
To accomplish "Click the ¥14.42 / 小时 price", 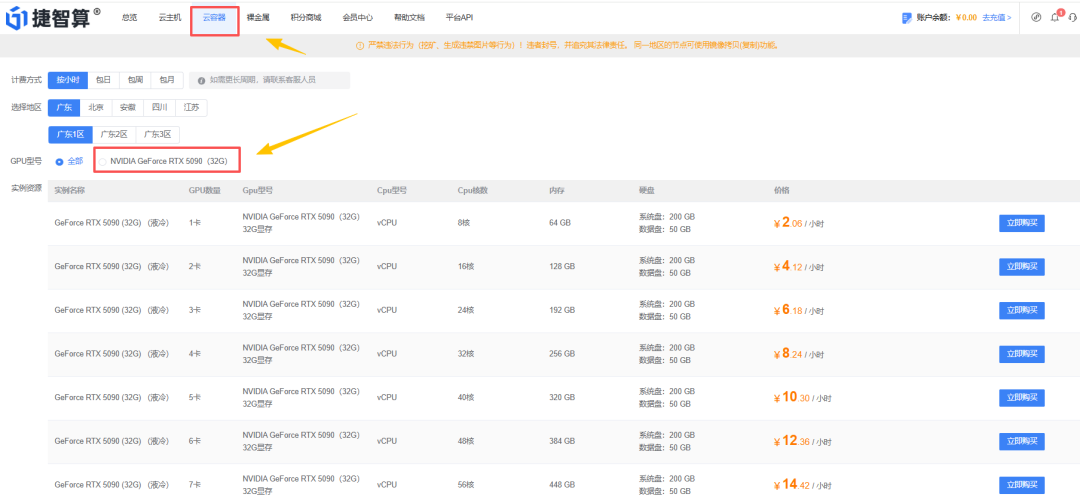I will tap(804, 485).
